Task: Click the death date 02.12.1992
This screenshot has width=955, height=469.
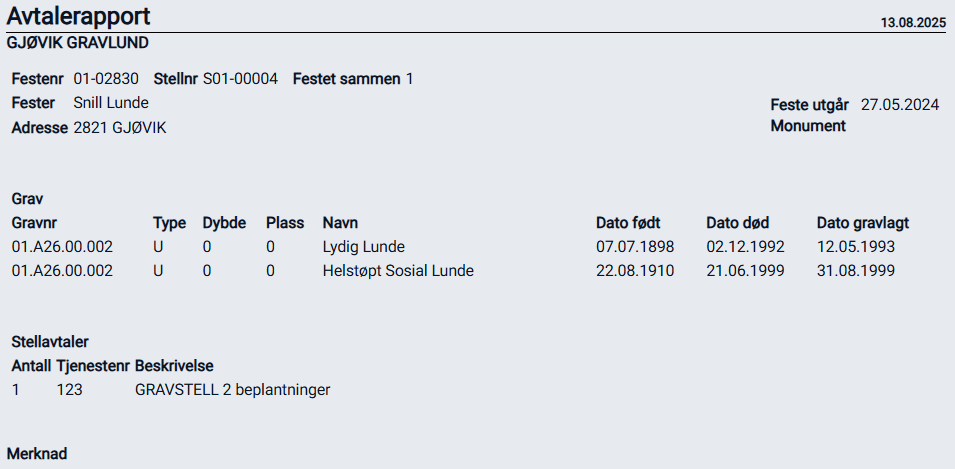Action: pyautogui.click(x=745, y=246)
